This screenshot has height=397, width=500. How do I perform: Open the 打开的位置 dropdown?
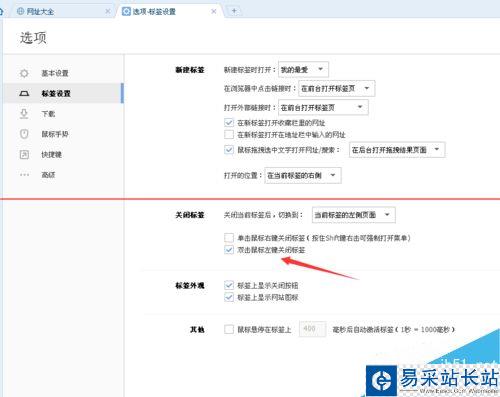click(x=303, y=175)
